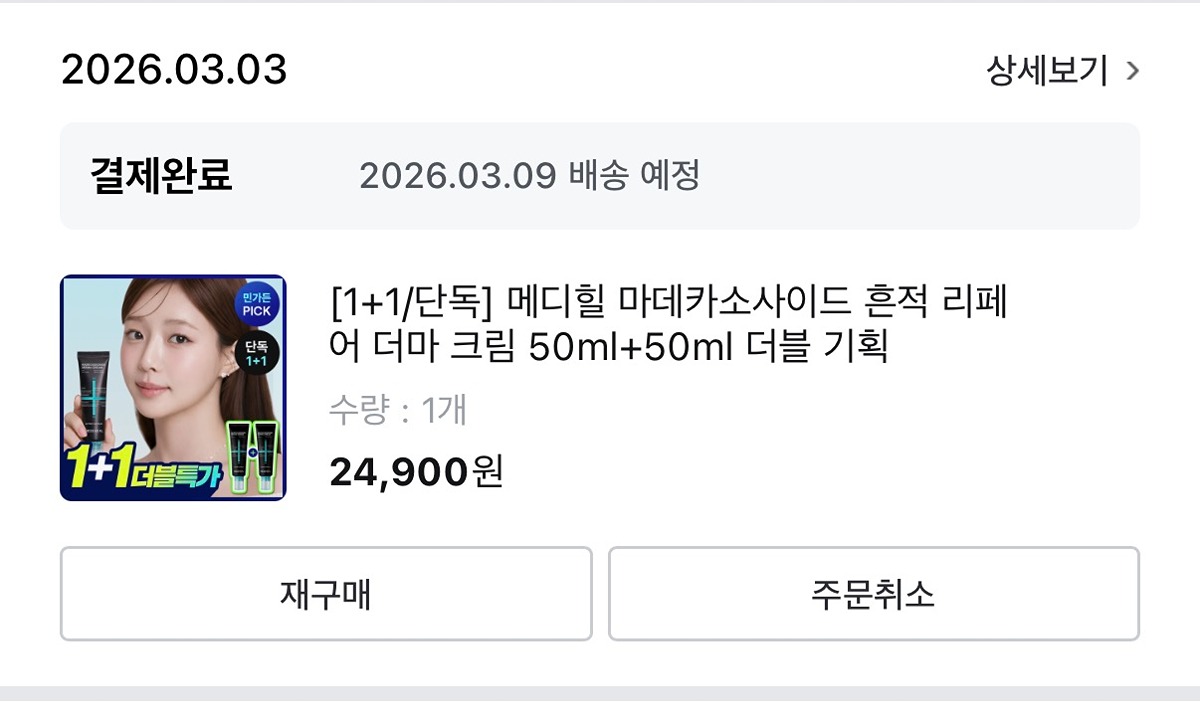Select the twin green-outlined tubes icon

pyautogui.click(x=251, y=456)
